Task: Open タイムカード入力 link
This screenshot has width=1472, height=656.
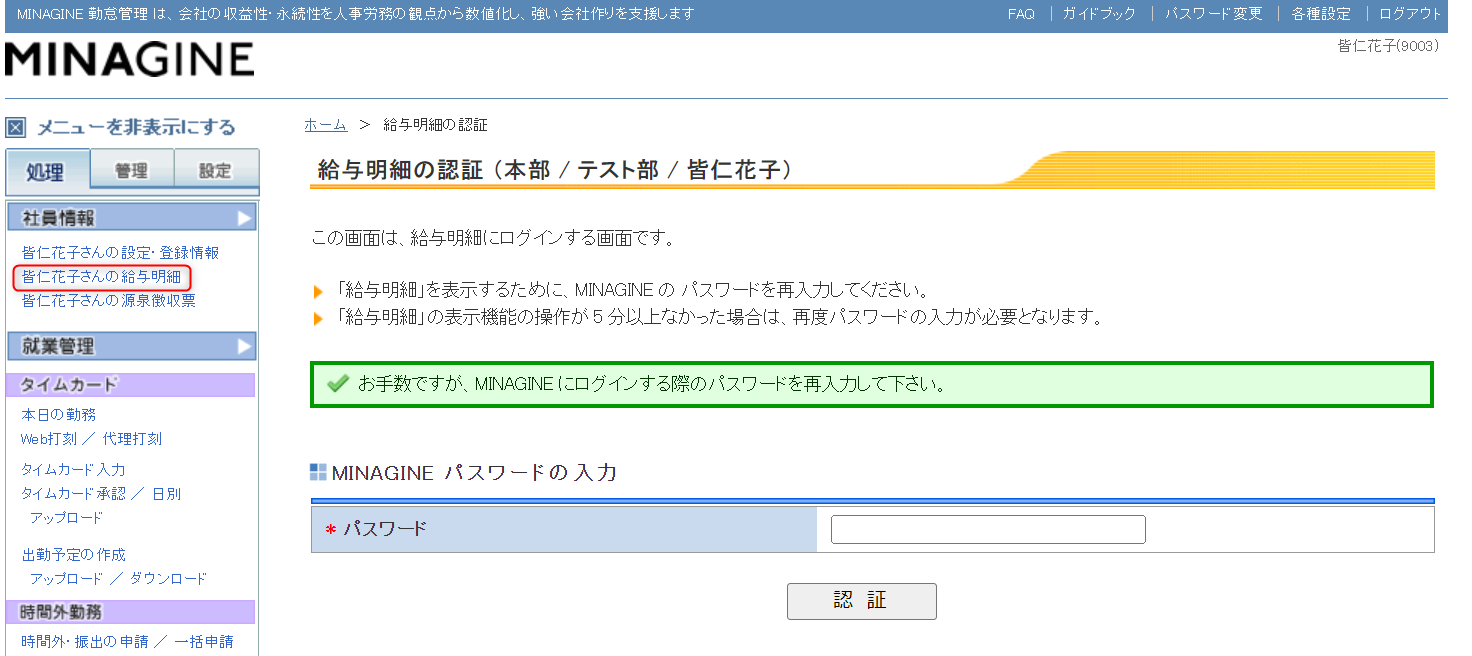Action: pyautogui.click(x=73, y=470)
